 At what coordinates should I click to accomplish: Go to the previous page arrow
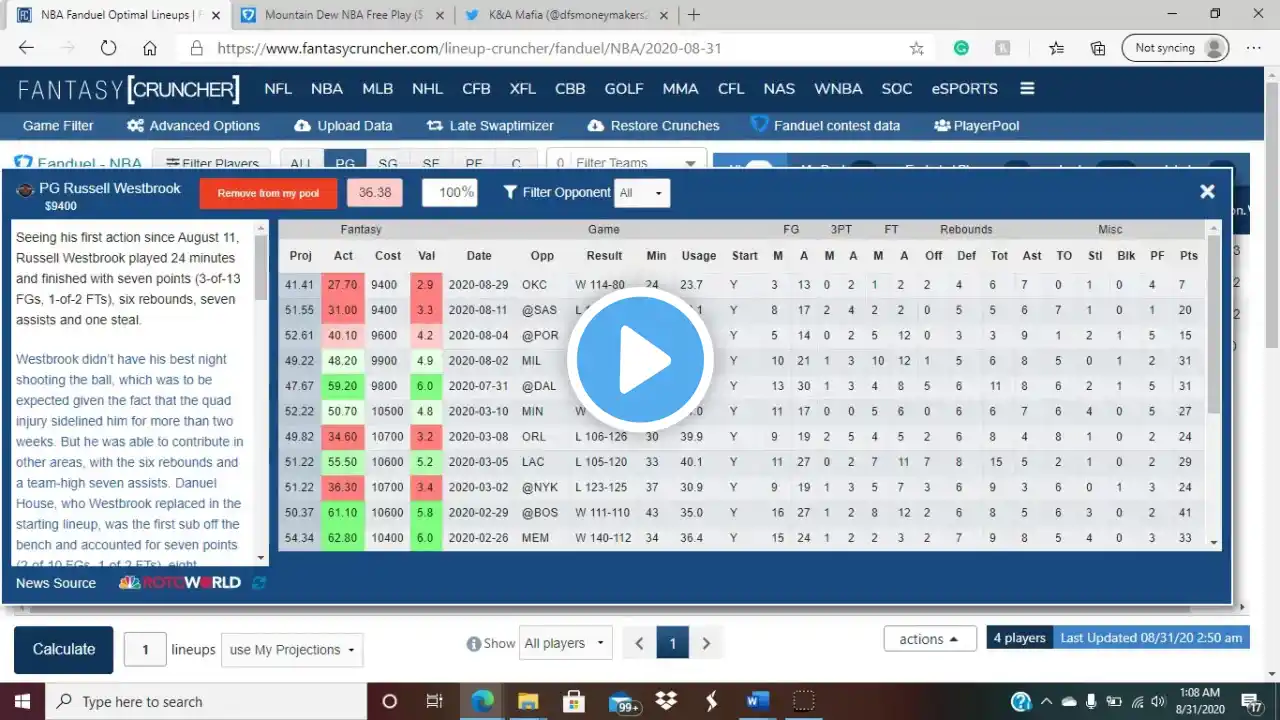(639, 643)
